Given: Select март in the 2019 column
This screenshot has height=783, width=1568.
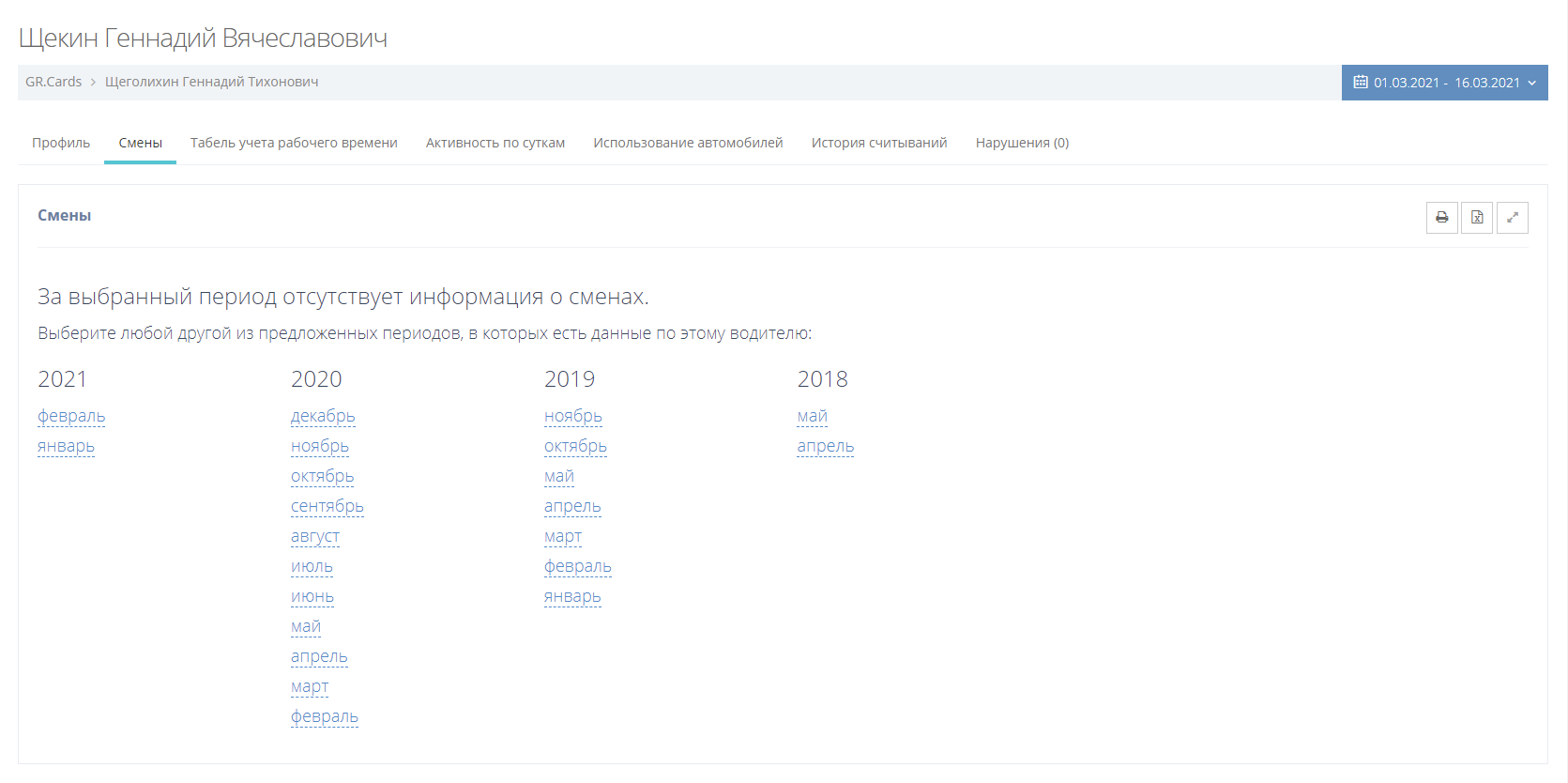Looking at the screenshot, I should pyautogui.click(x=563, y=536).
